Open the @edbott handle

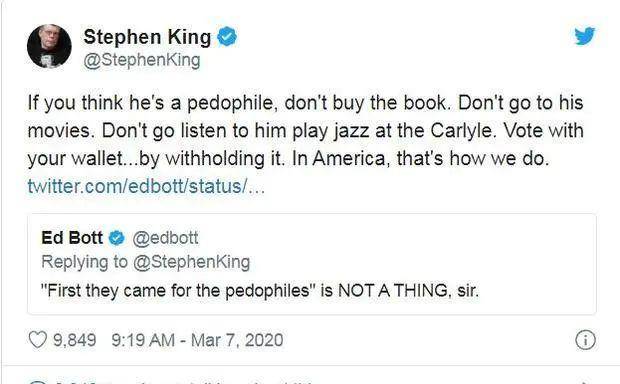[165, 238]
